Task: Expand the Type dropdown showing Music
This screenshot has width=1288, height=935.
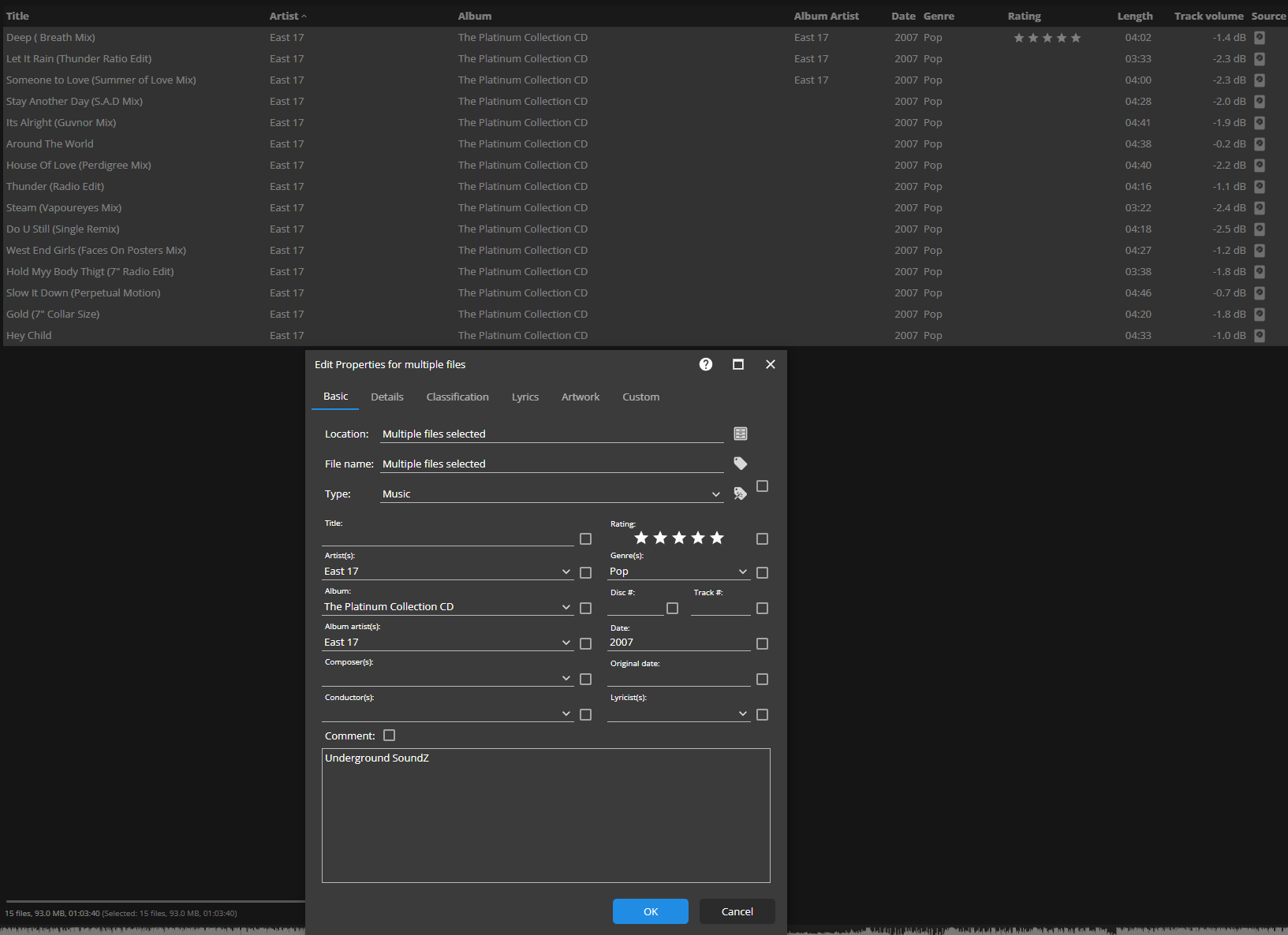Action: point(716,494)
